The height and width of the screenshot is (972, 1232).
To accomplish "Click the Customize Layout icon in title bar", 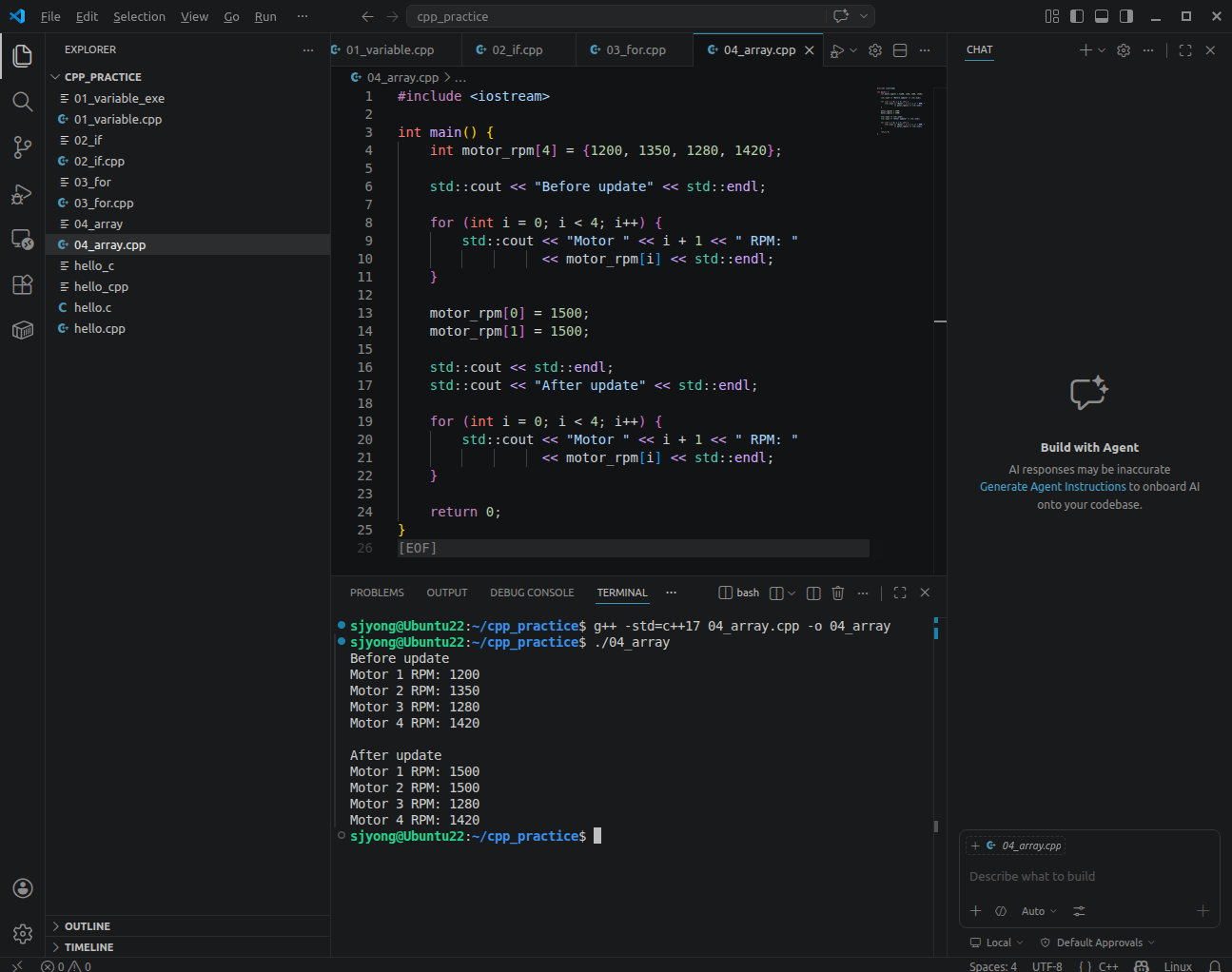I will pyautogui.click(x=1052, y=16).
